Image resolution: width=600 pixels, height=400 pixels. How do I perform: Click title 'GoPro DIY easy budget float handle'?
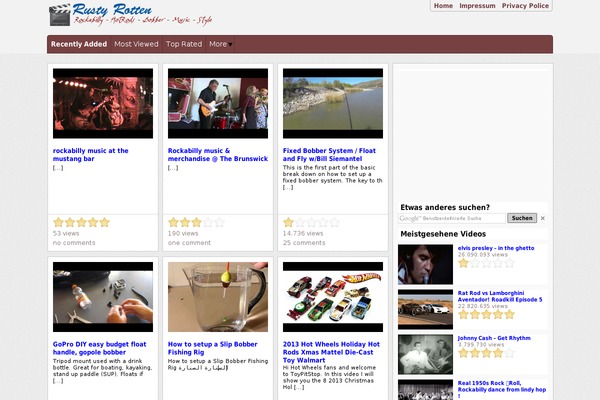pyautogui.click(x=99, y=348)
